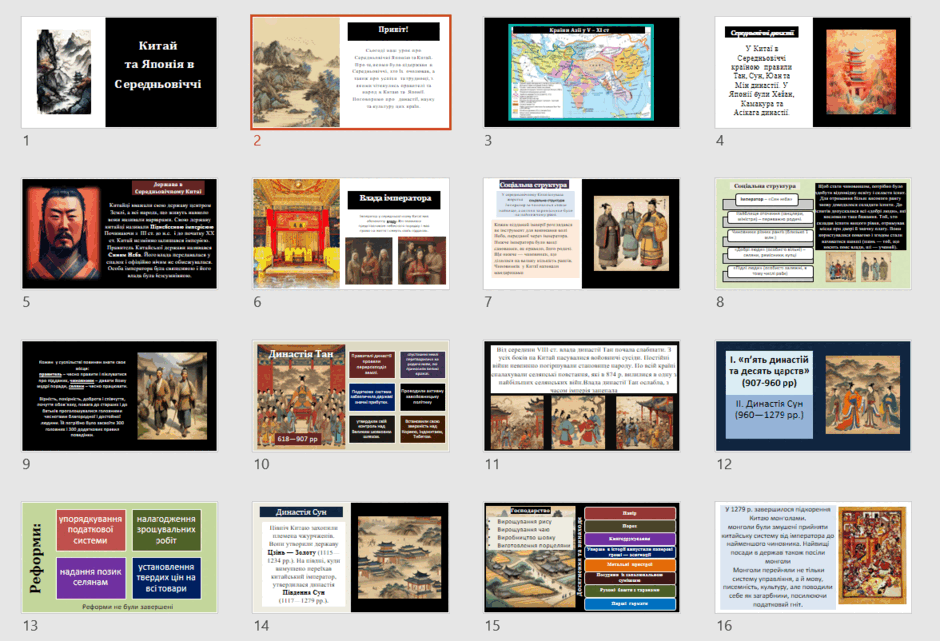Choose slide 15 Господарство

[x=582, y=557]
